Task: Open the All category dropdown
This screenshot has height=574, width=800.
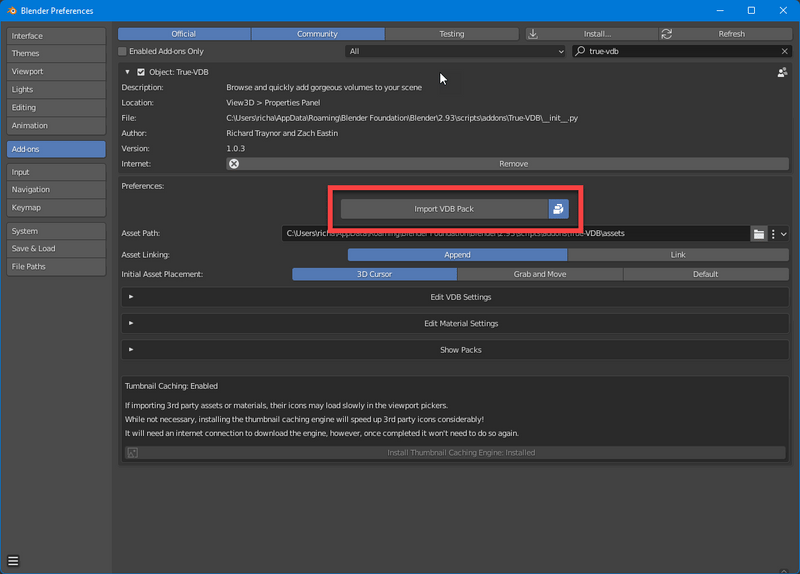Action: tap(456, 51)
